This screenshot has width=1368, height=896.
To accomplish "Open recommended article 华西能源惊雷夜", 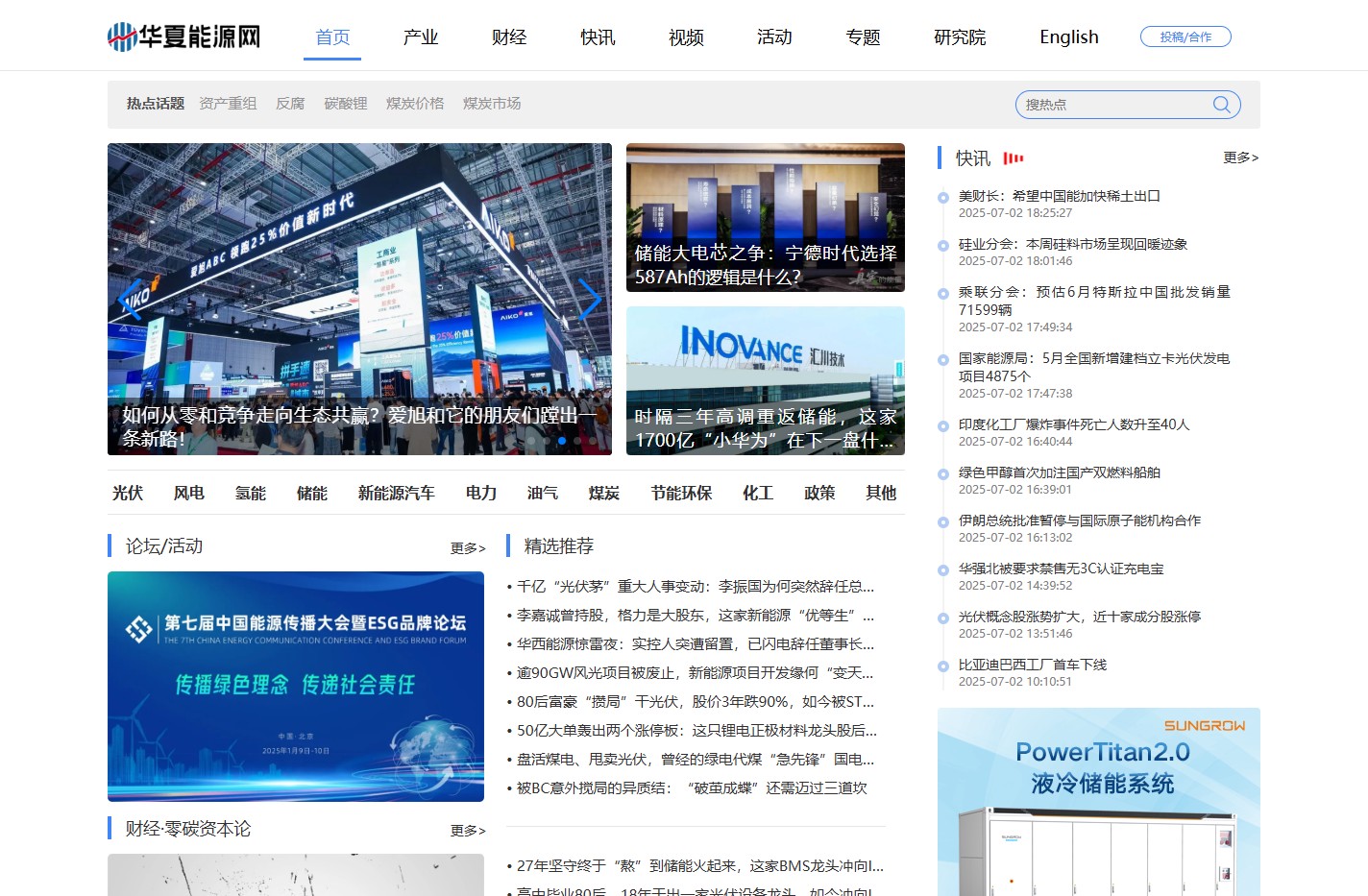I will pos(696,643).
